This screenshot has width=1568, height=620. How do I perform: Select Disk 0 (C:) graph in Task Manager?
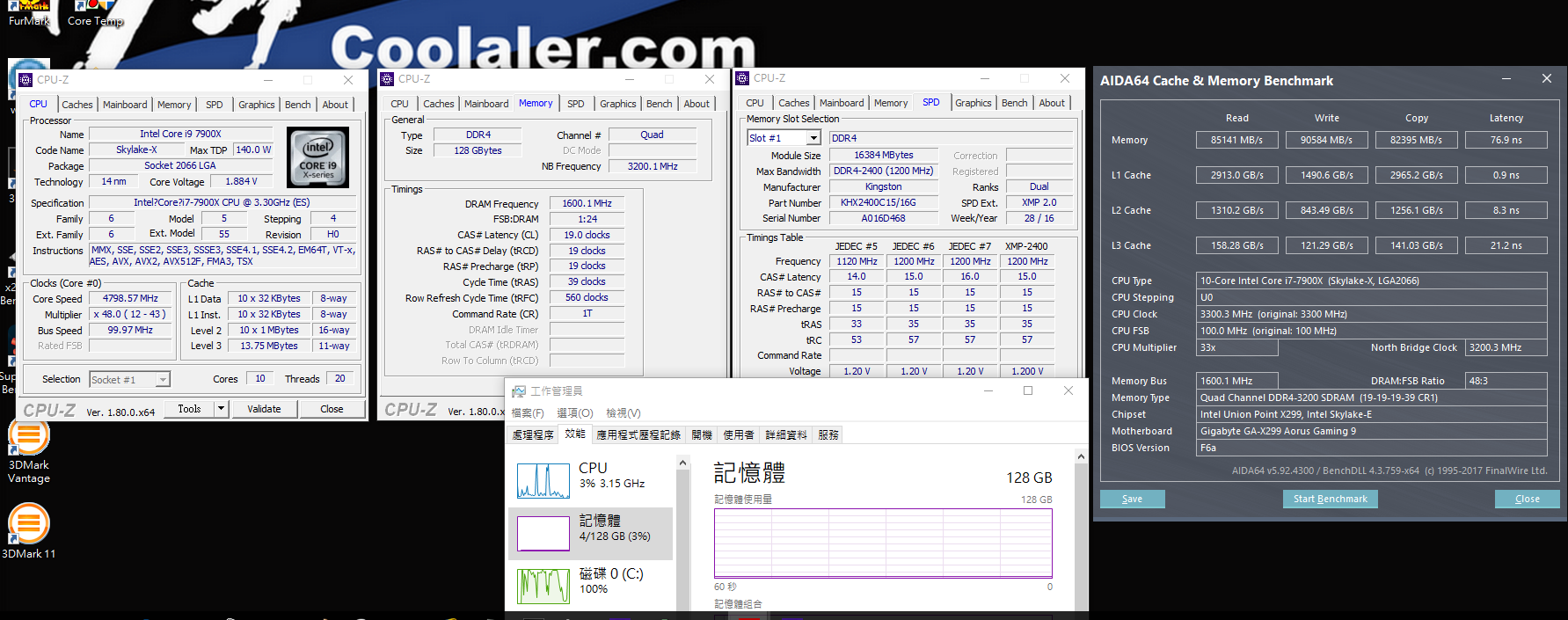point(543,586)
